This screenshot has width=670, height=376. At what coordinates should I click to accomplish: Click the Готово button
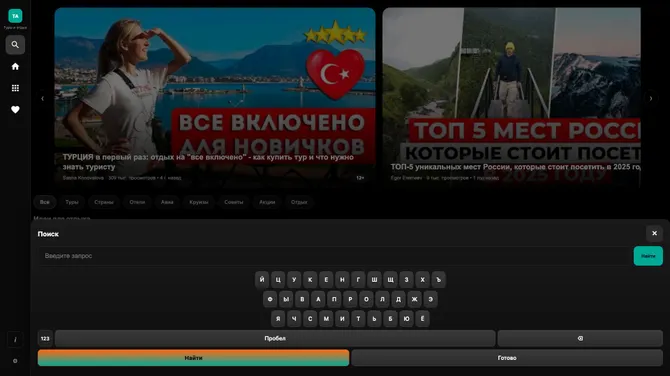[507, 358]
